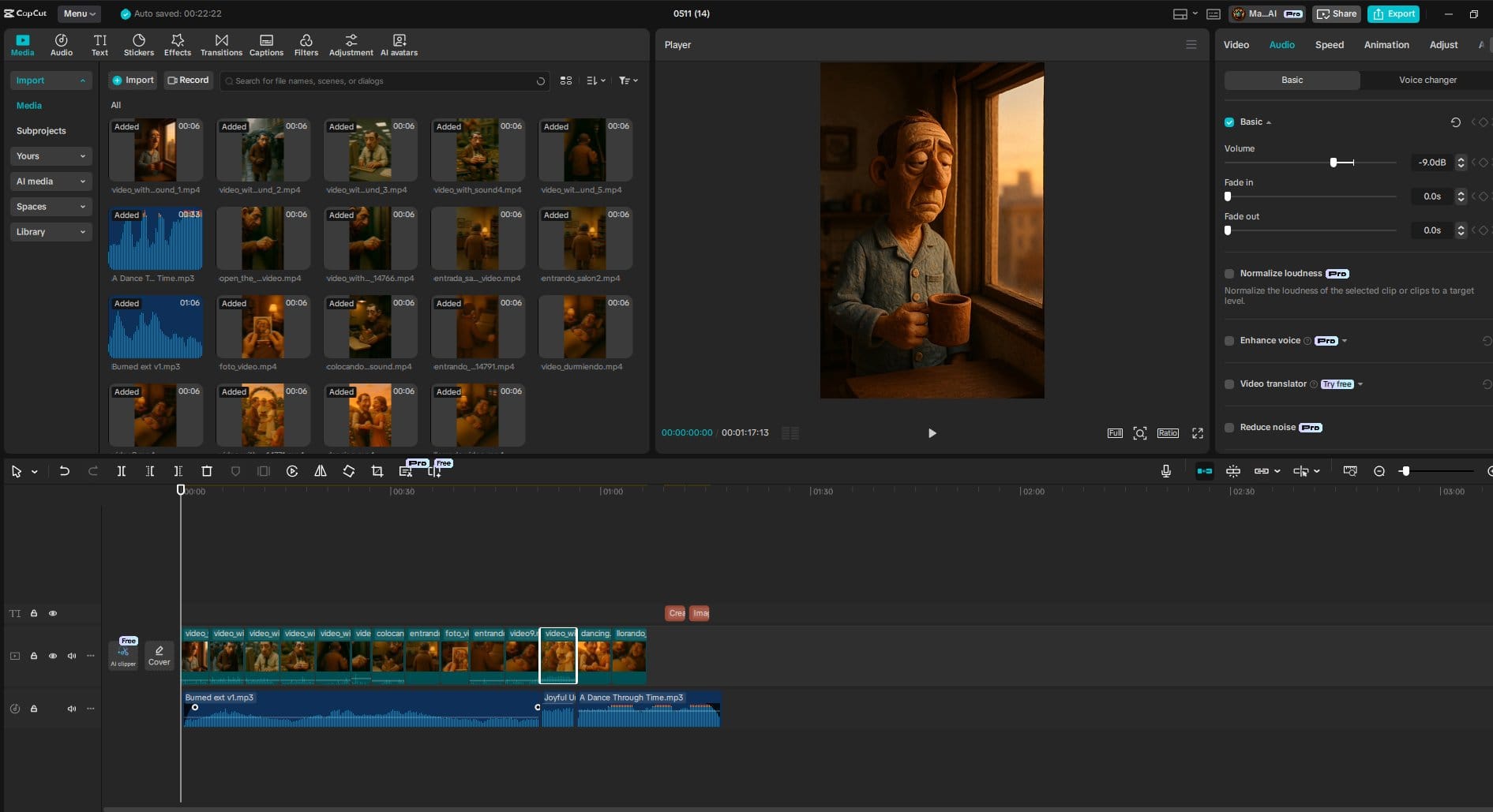Screen dimensions: 1493x812
Task: Expand the AI media dropdown
Action: (x=51, y=181)
